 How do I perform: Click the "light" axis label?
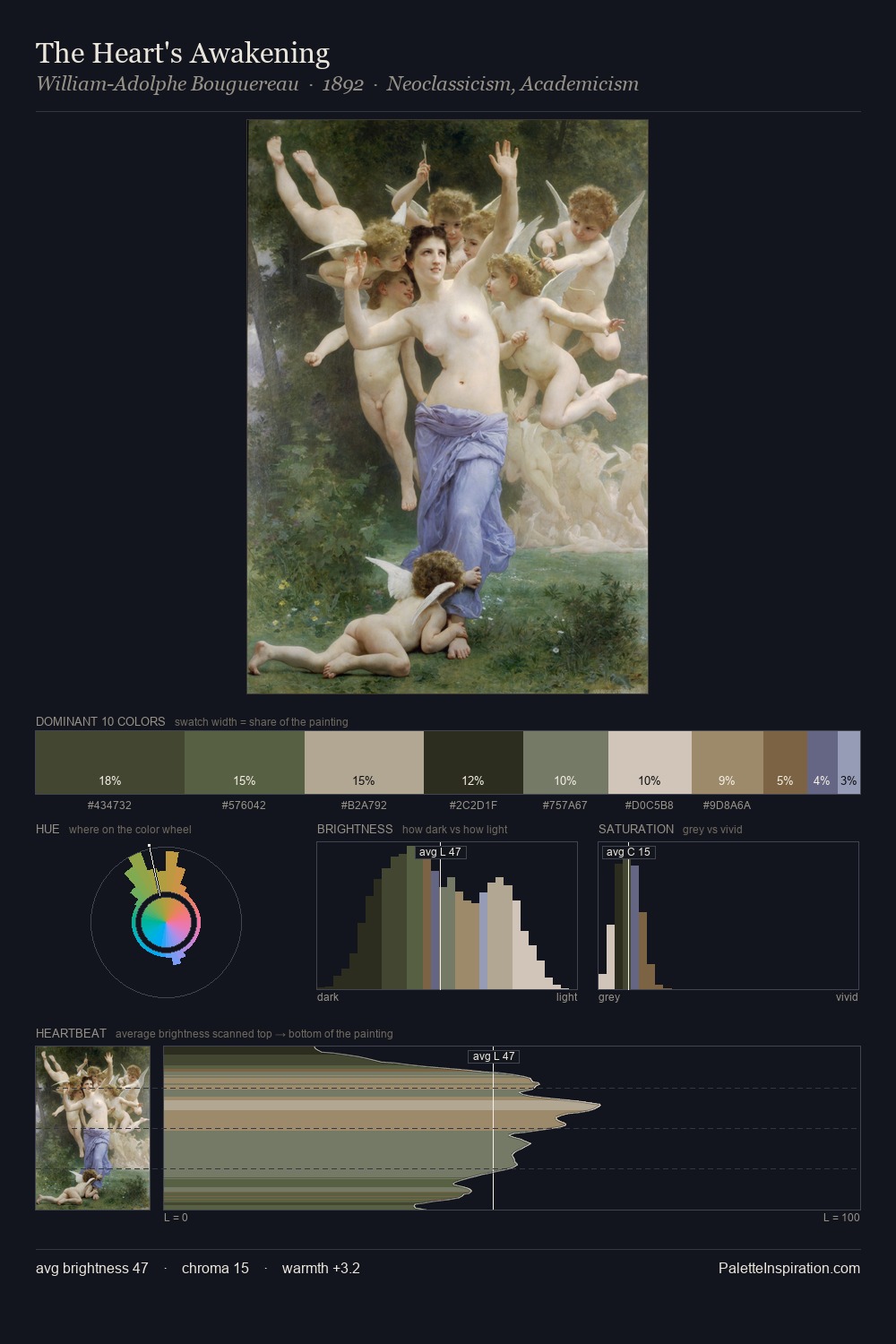click(566, 997)
